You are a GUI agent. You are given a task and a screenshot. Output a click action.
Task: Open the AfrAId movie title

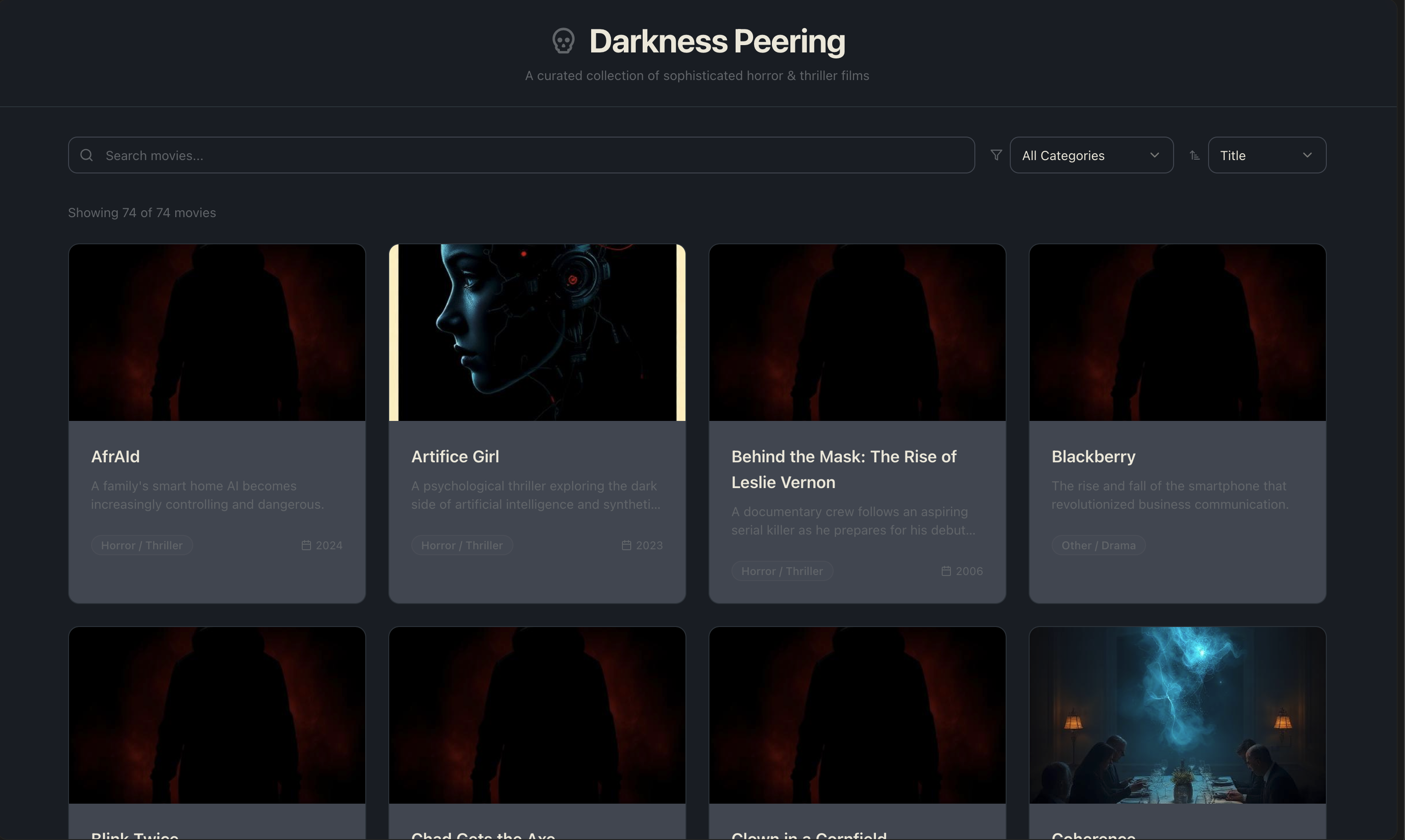click(115, 456)
